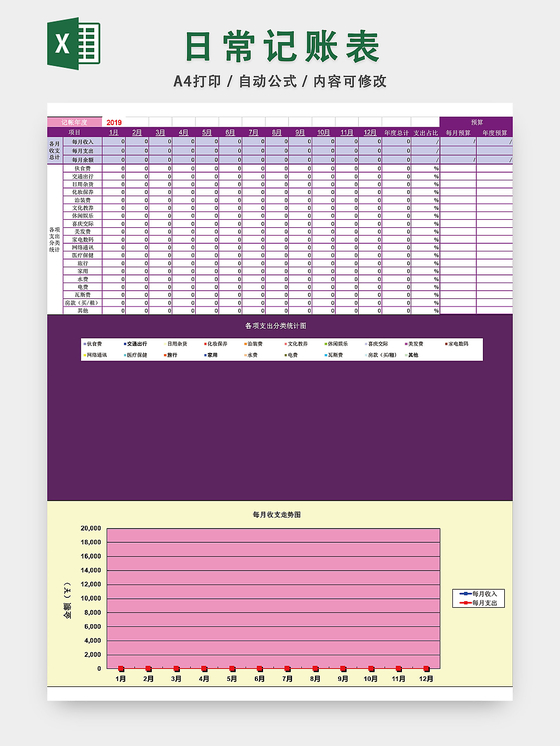Select the 瓦斯费 row label

83,294
